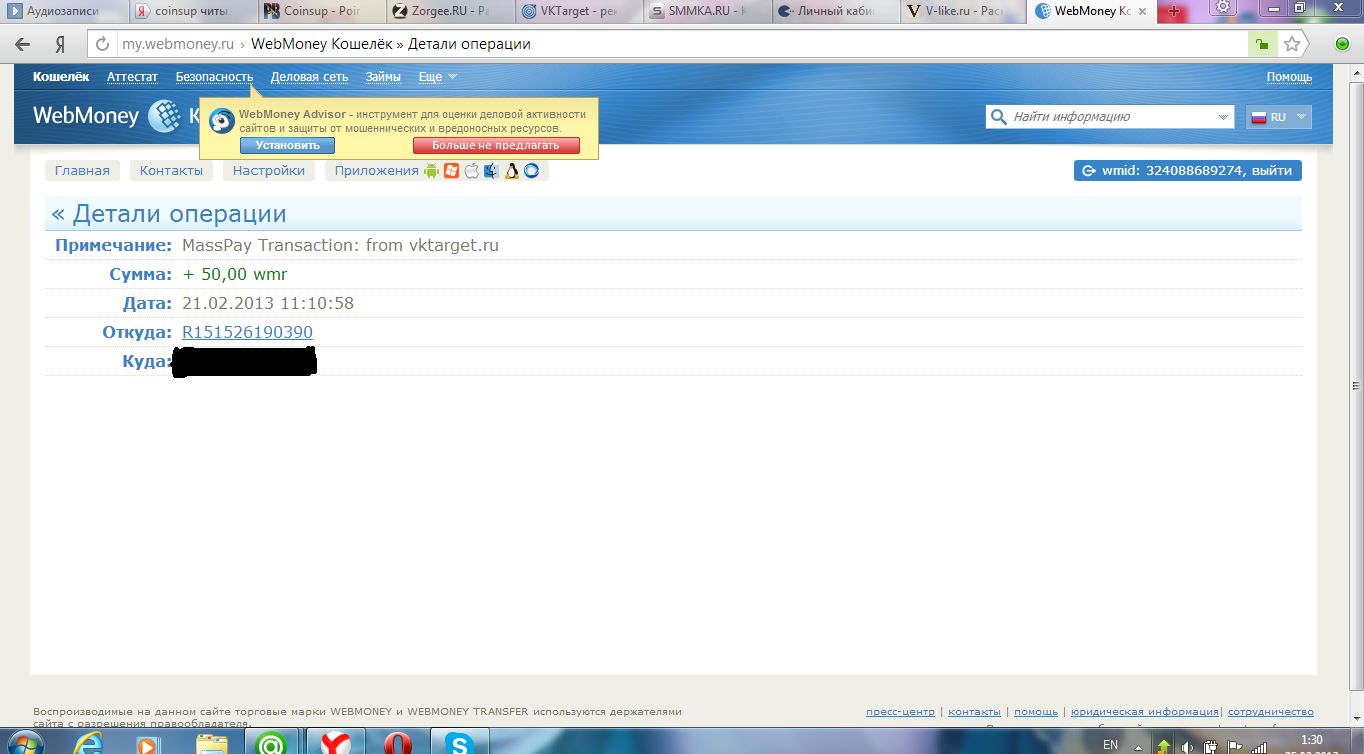Open the Личный кабинет tab
This screenshot has width=1364, height=754.
pos(833,11)
